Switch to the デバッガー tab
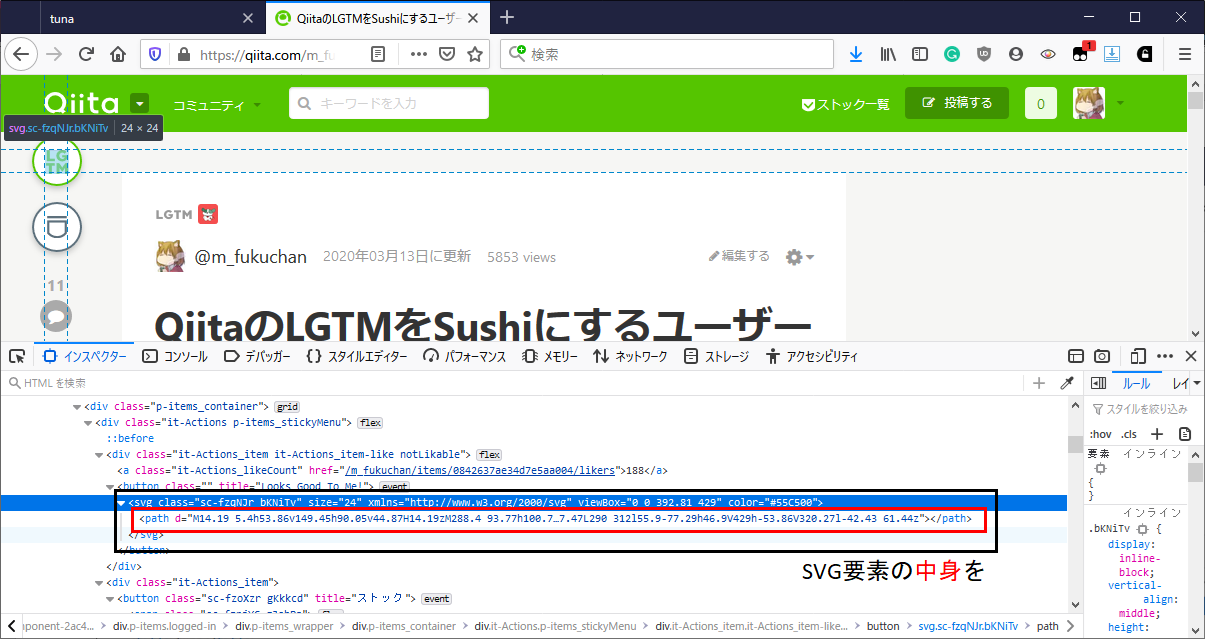 pos(257,356)
